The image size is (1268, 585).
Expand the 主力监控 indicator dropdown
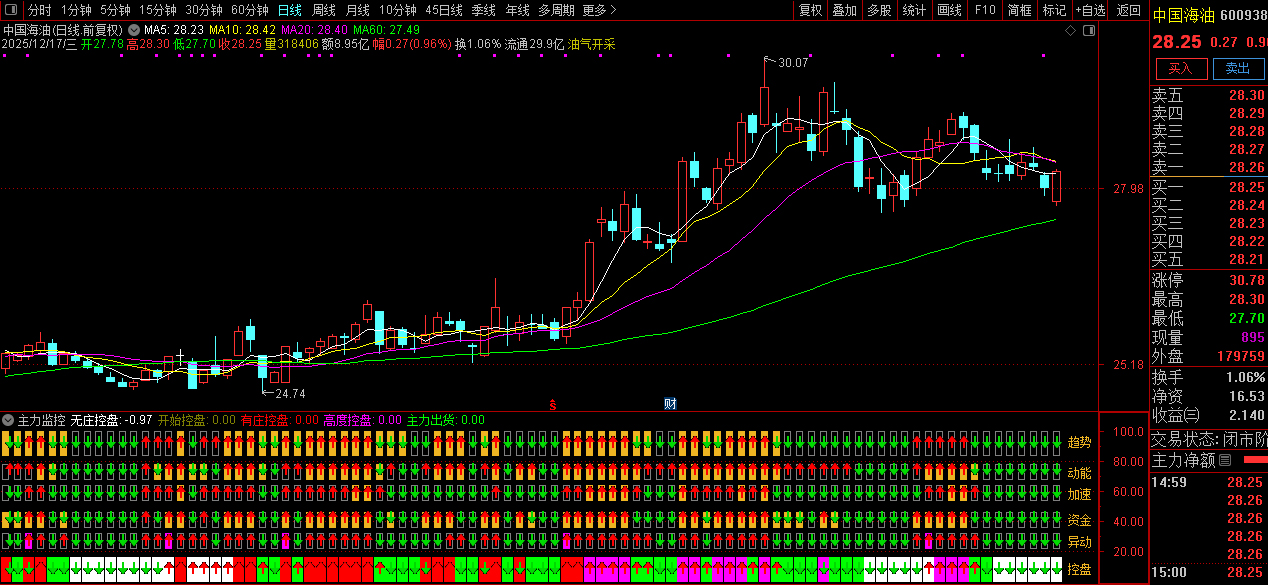(9, 420)
